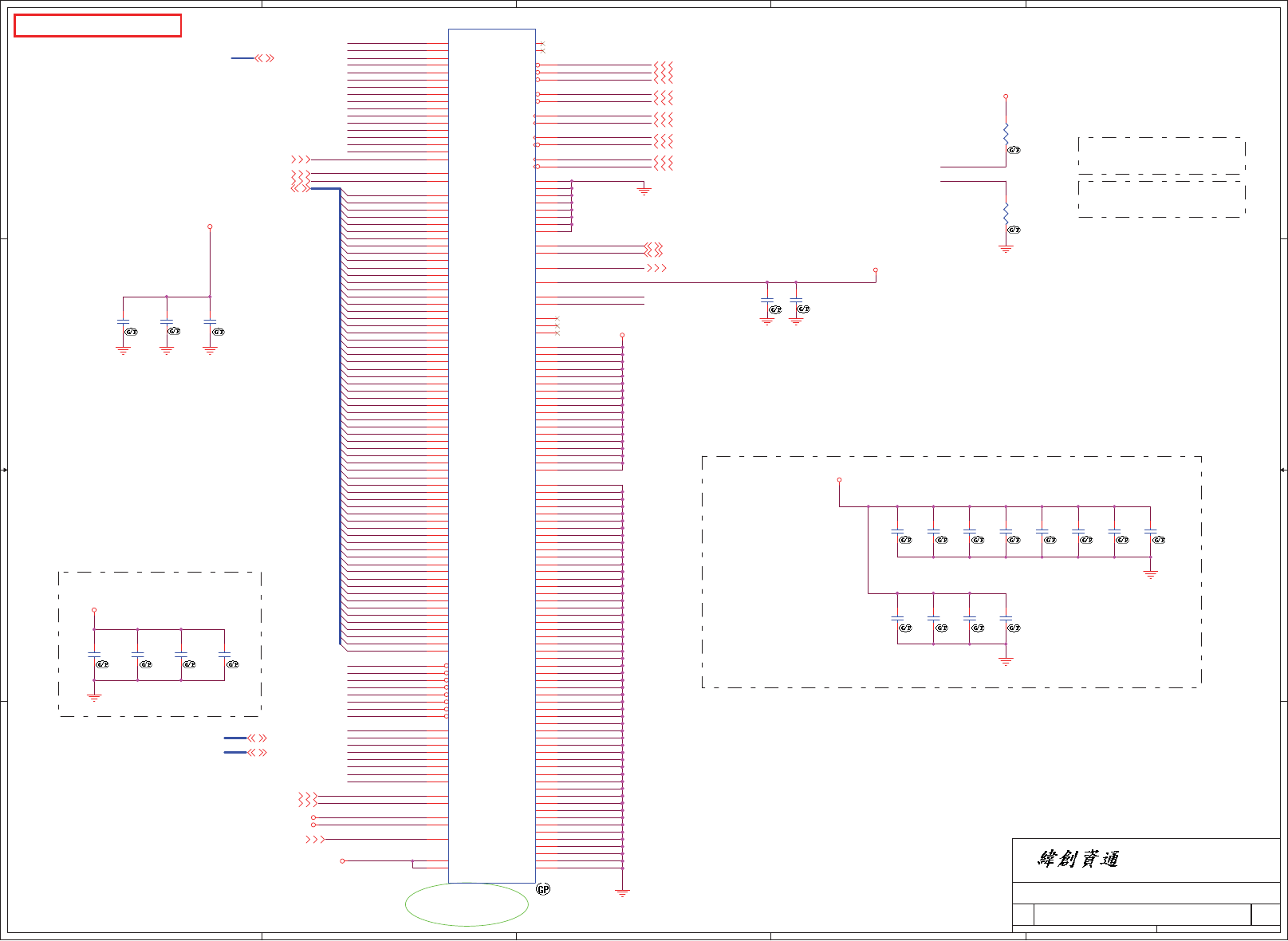1288x941 pixels.
Task: Click the large GP symbol beside the IC bottom
Action: (x=543, y=889)
